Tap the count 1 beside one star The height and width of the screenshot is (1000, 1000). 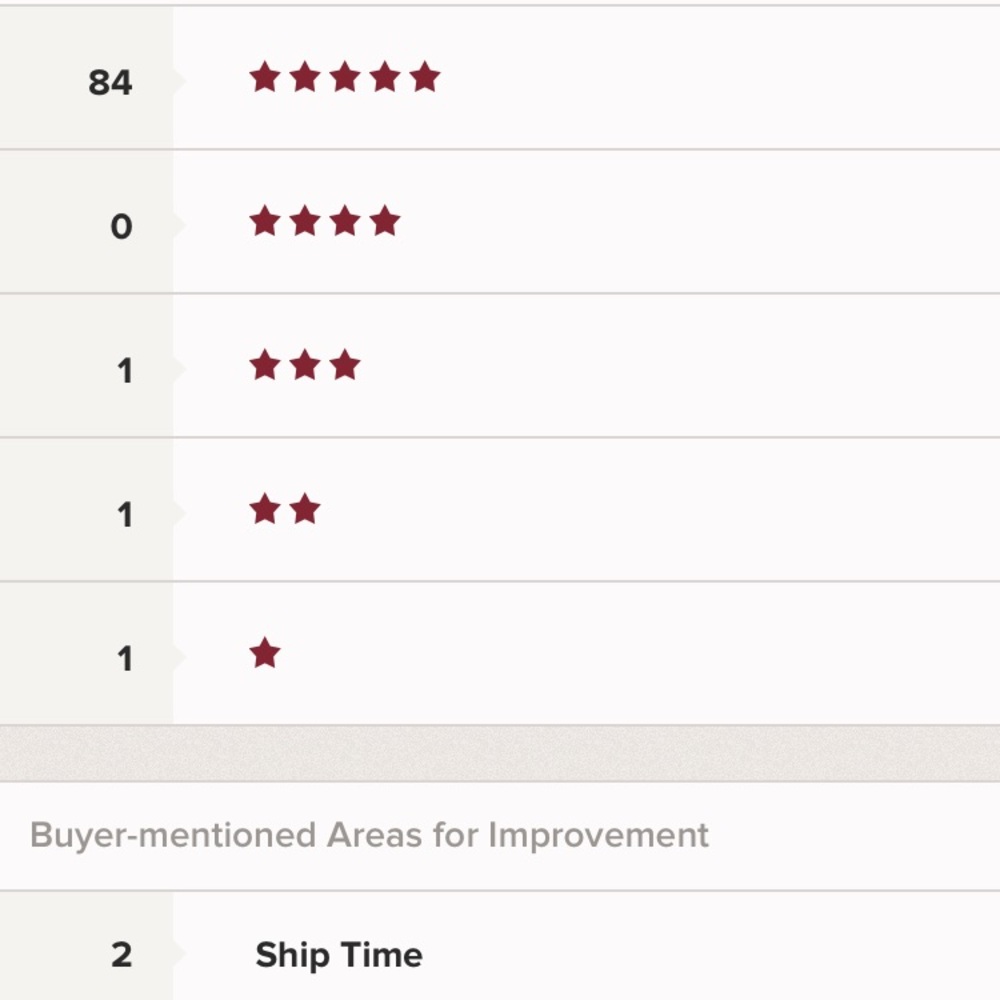(x=124, y=659)
